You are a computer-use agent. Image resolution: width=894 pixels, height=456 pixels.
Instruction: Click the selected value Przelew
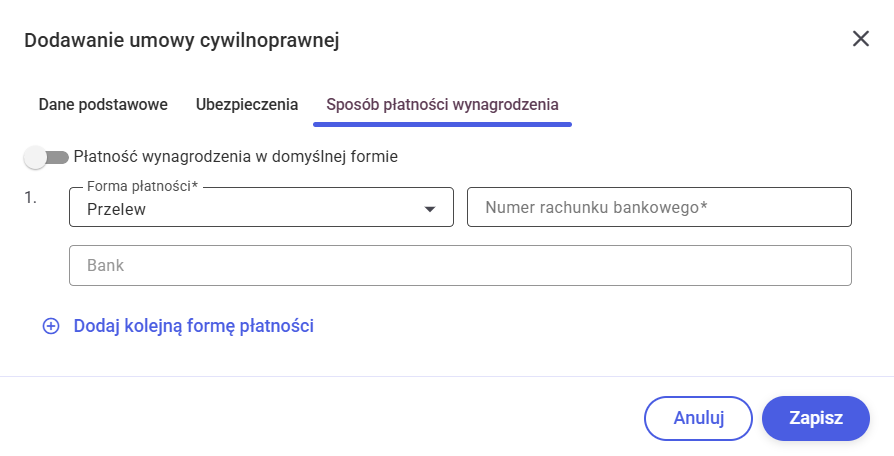pos(117,209)
